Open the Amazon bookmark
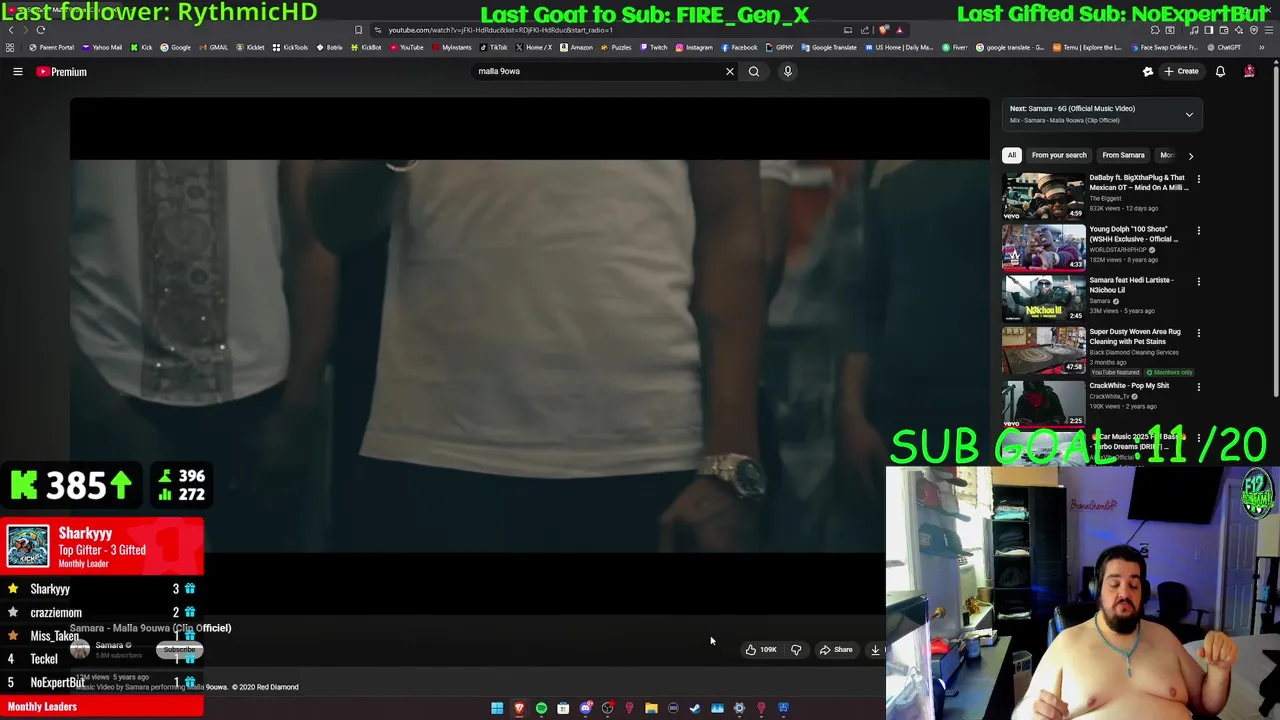1280x720 pixels. pos(576,47)
